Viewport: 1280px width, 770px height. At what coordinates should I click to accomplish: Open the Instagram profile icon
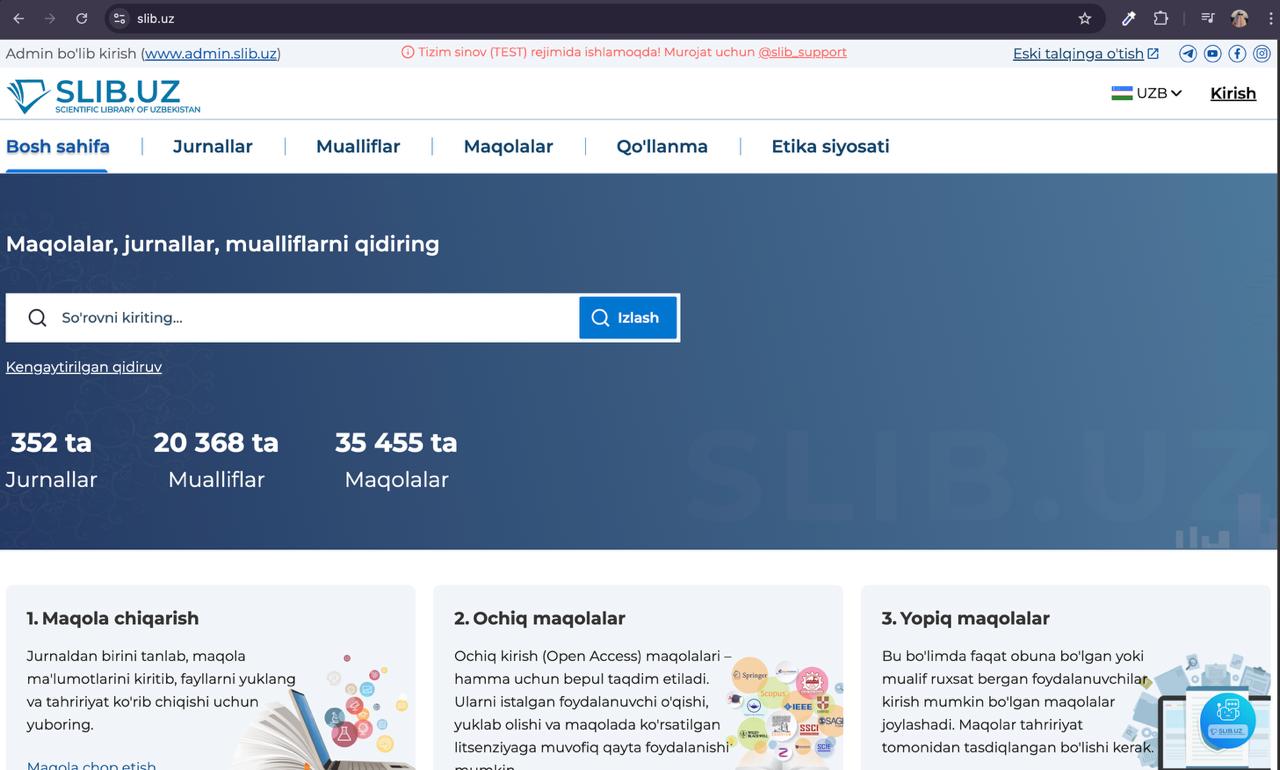click(1262, 53)
